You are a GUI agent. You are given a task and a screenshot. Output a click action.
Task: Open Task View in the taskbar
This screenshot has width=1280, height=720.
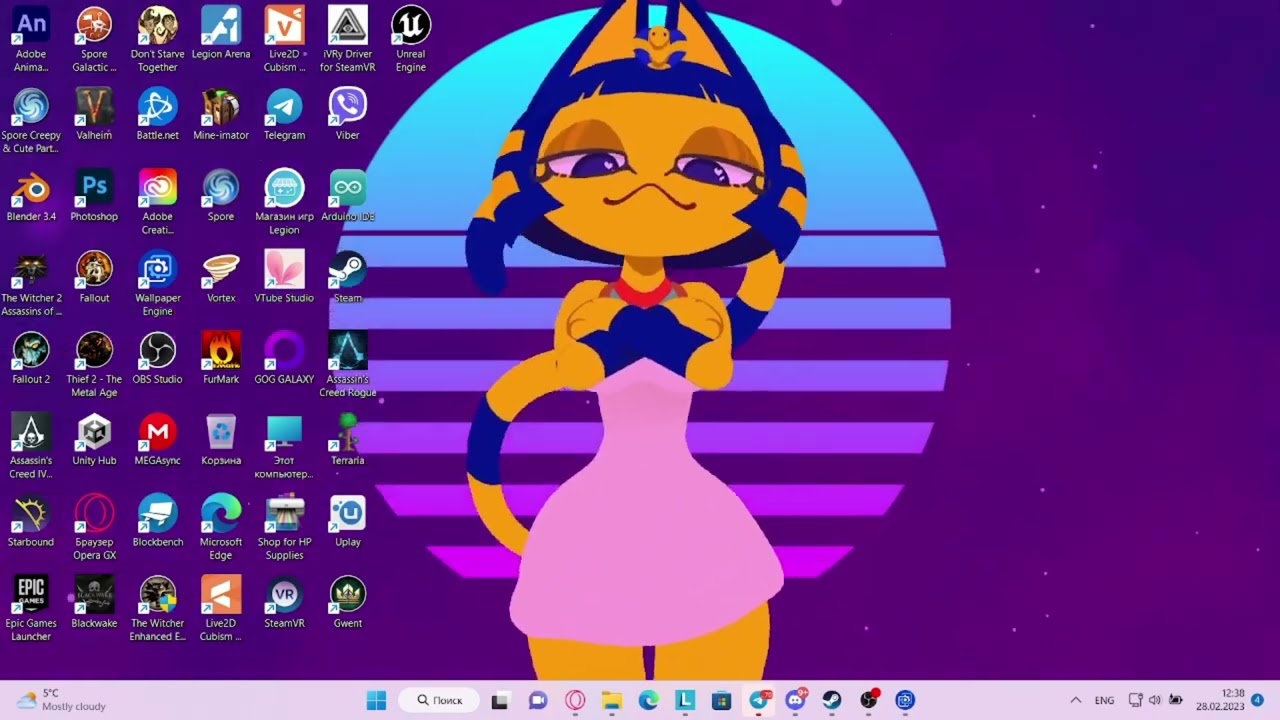coord(500,700)
